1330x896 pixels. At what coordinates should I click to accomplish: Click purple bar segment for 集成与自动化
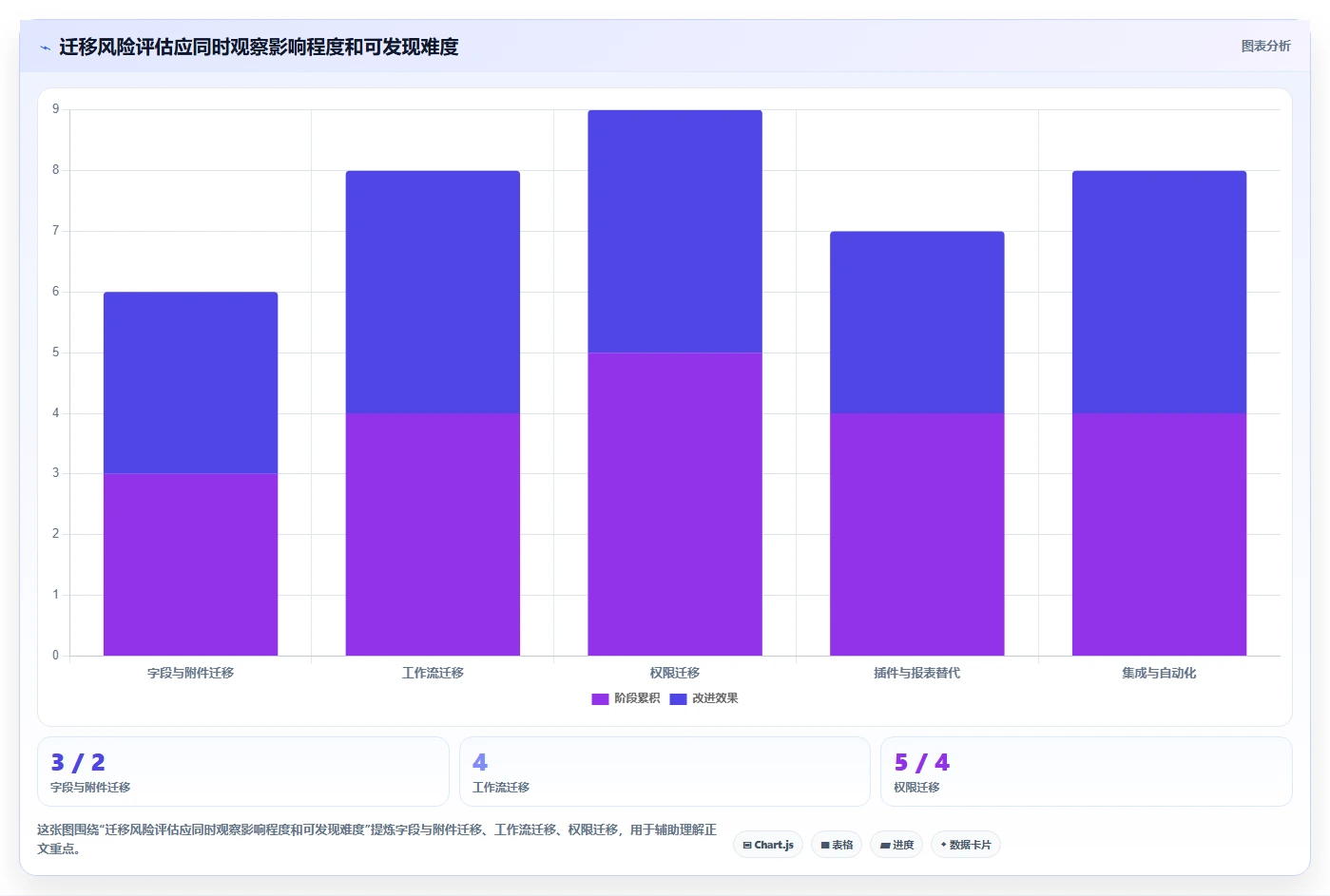click(1159, 534)
